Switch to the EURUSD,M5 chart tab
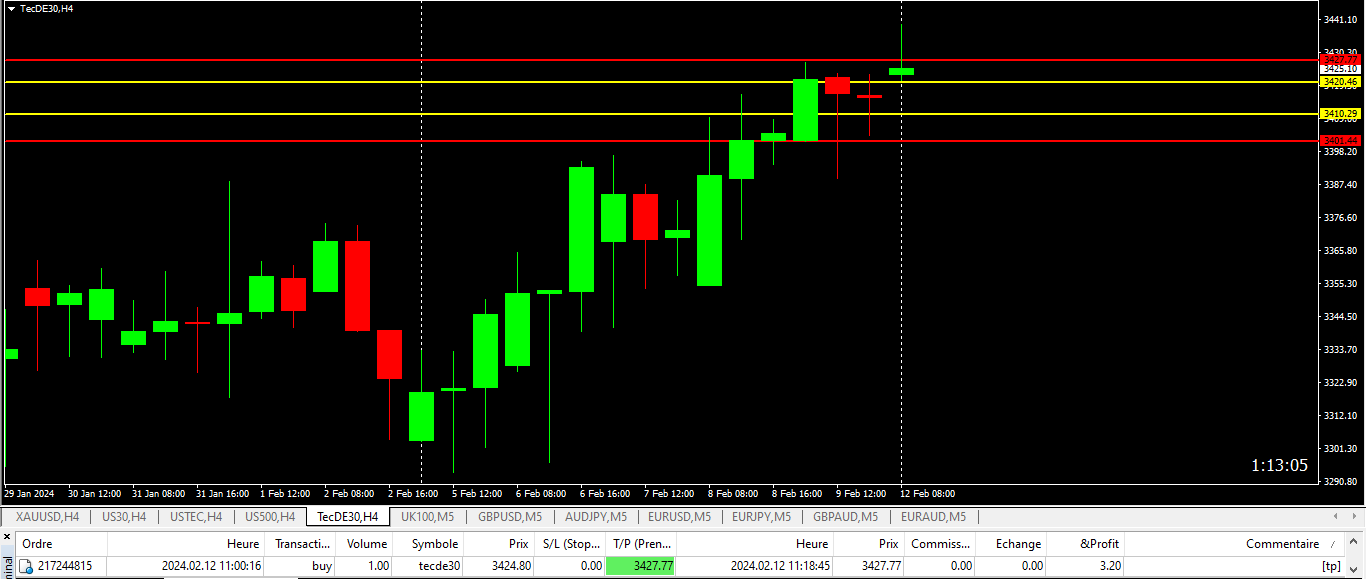This screenshot has width=1366, height=579. (x=679, y=517)
